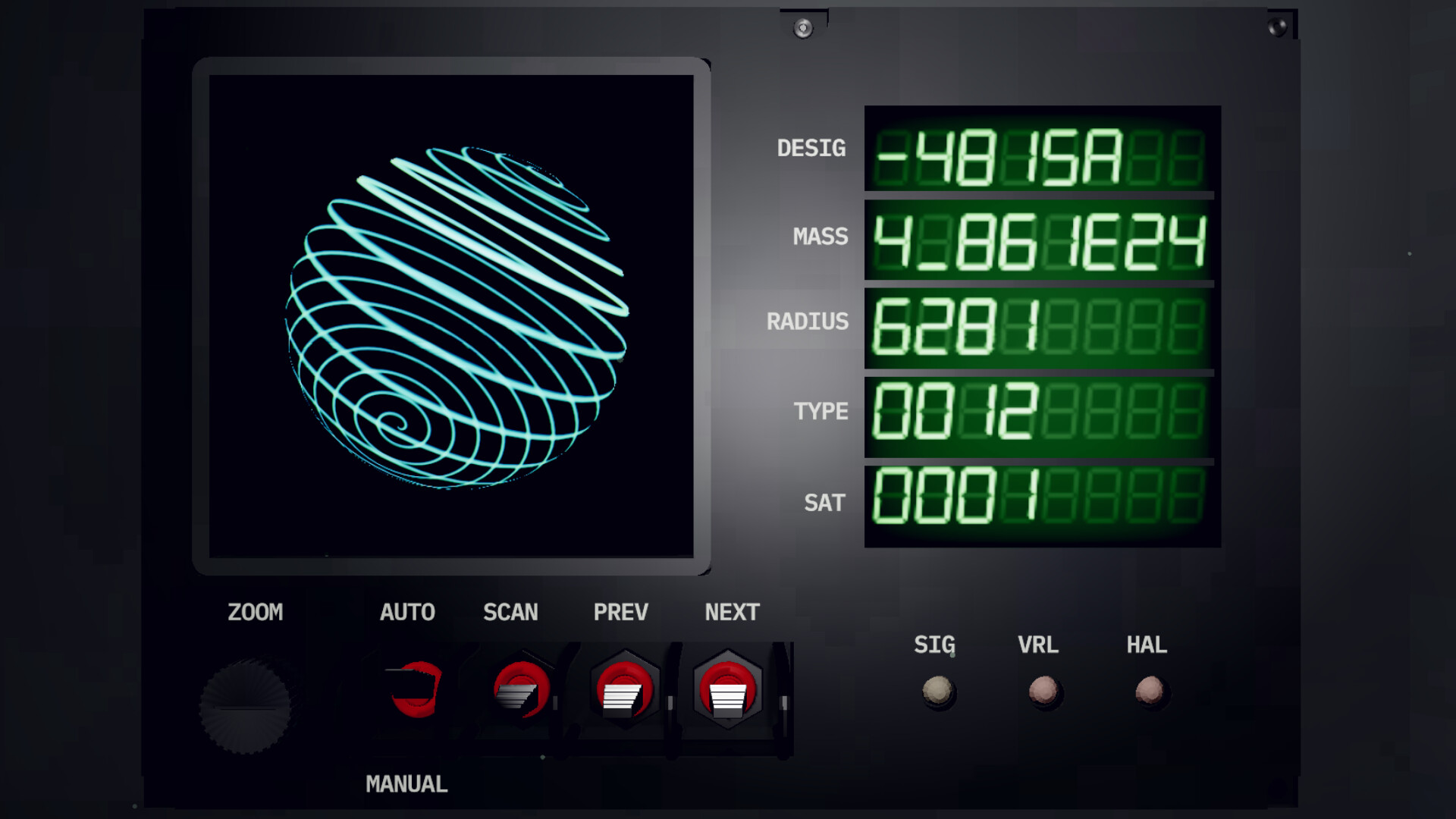The image size is (1456, 819).
Task: Click the TYPE green readout display
Action: [x=1040, y=413]
